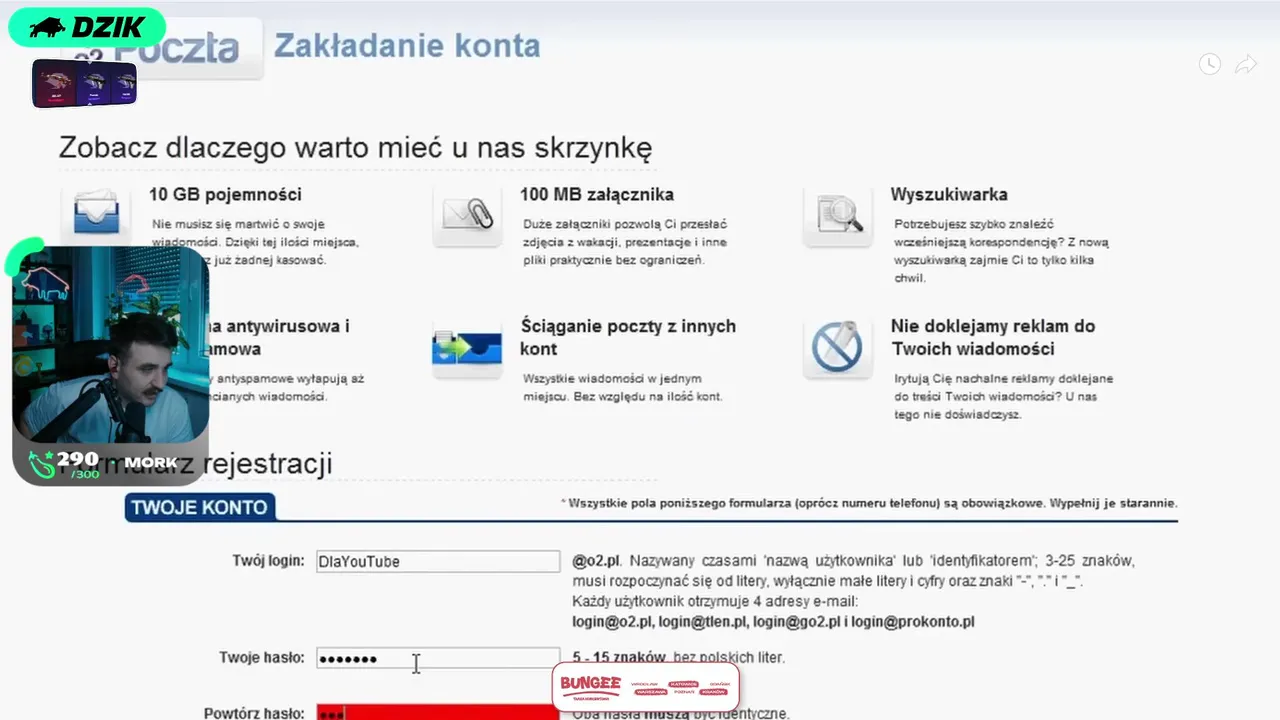Click the DZIK channel logo badge
The image size is (1280, 720).
point(87,27)
